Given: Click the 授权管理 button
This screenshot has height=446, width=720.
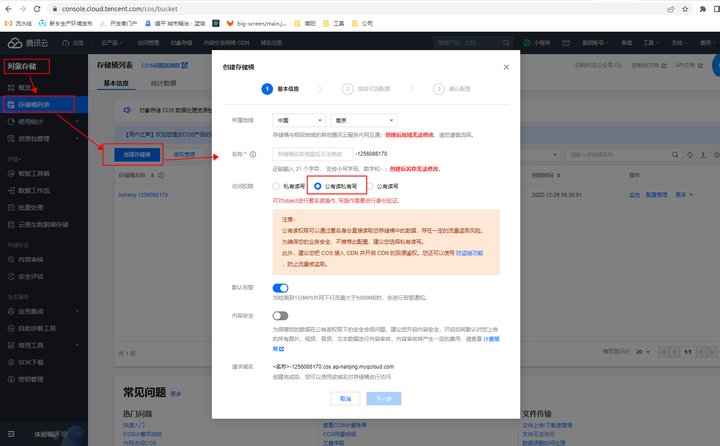Looking at the screenshot, I should tap(184, 155).
